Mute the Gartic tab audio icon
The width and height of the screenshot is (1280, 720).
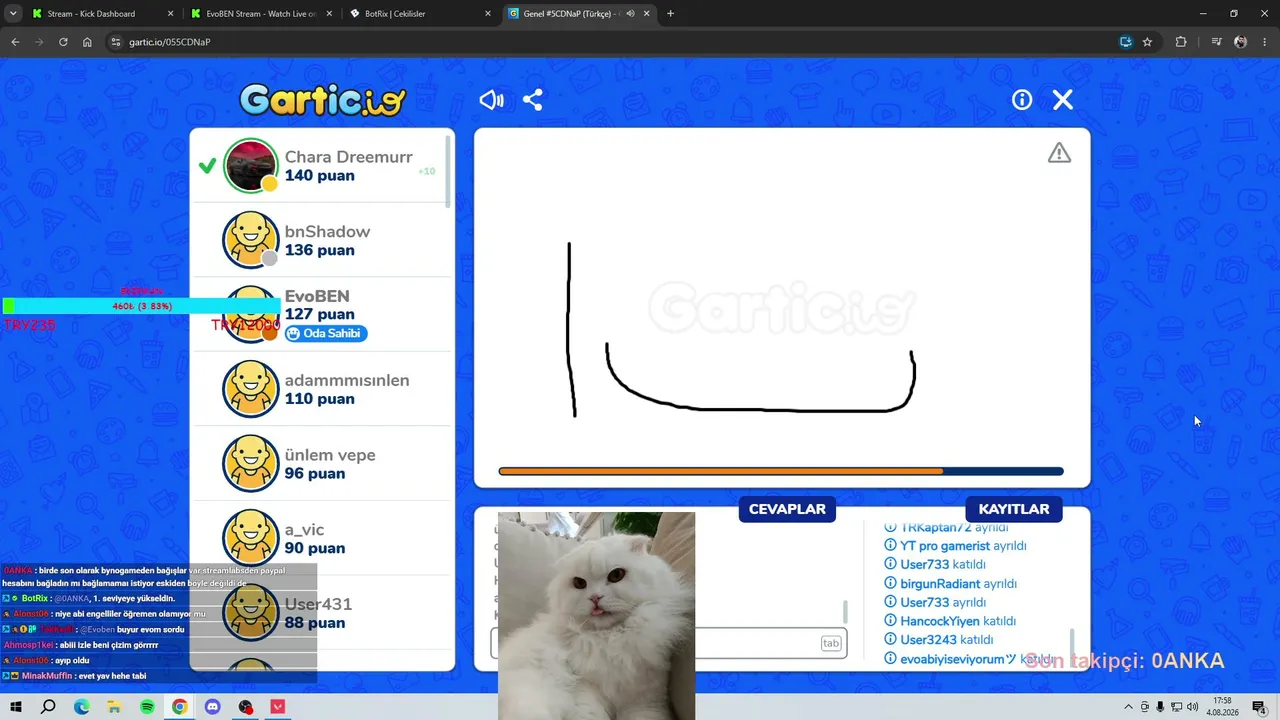630,14
